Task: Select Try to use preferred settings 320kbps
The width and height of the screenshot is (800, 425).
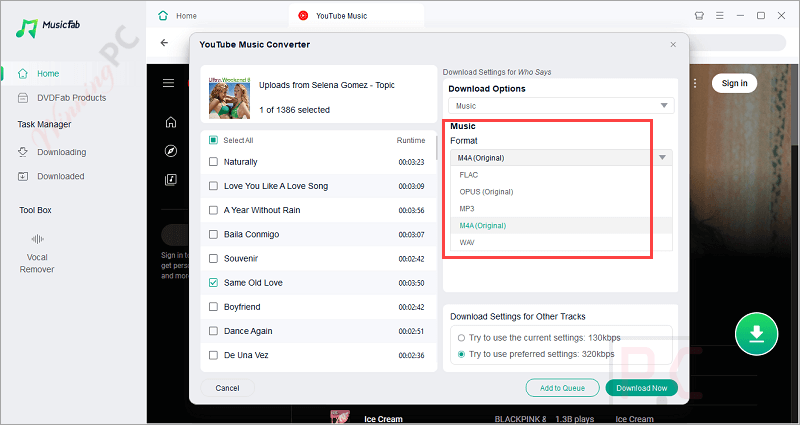Action: coord(461,354)
